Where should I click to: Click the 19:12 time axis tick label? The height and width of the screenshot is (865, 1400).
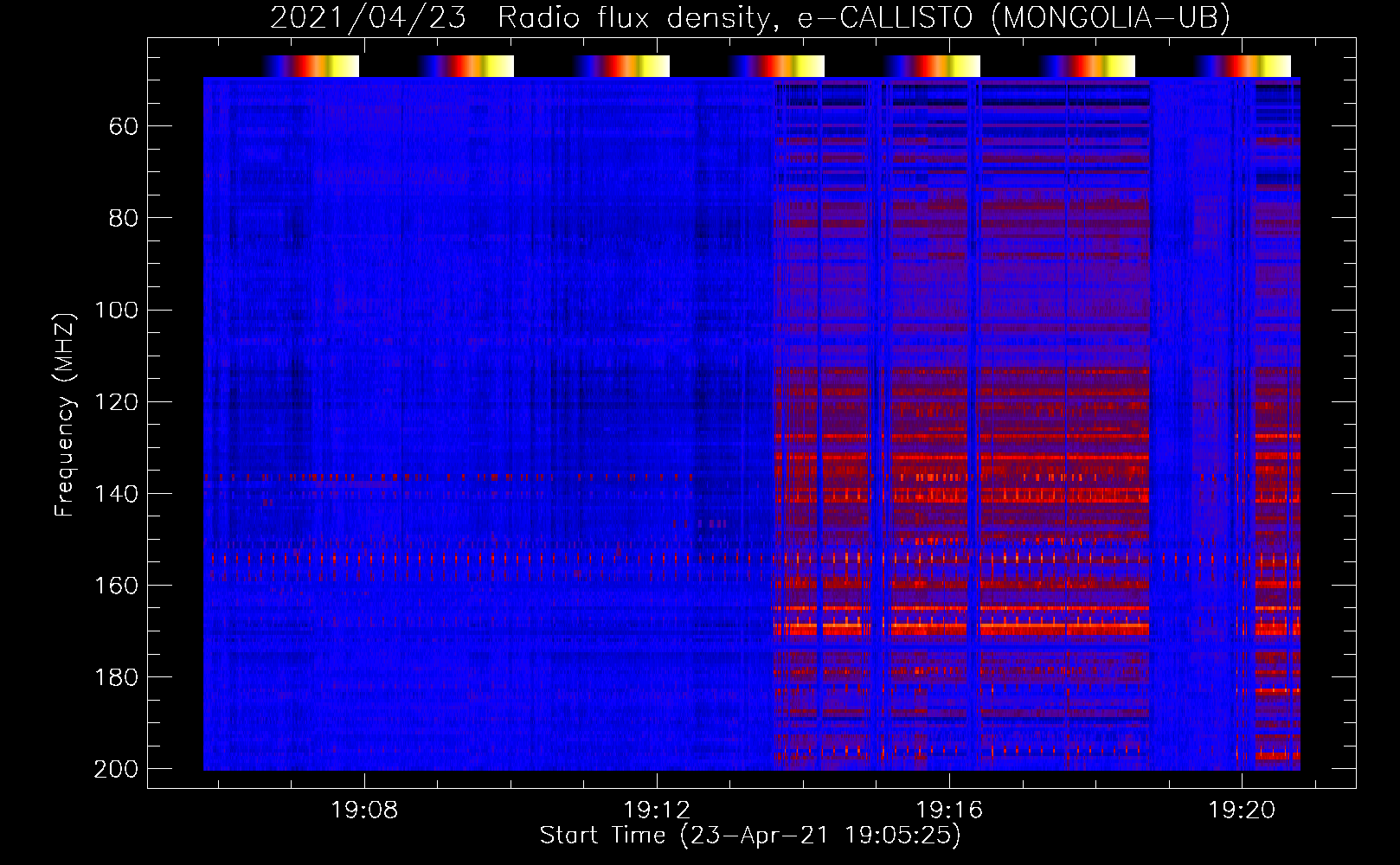point(657,810)
